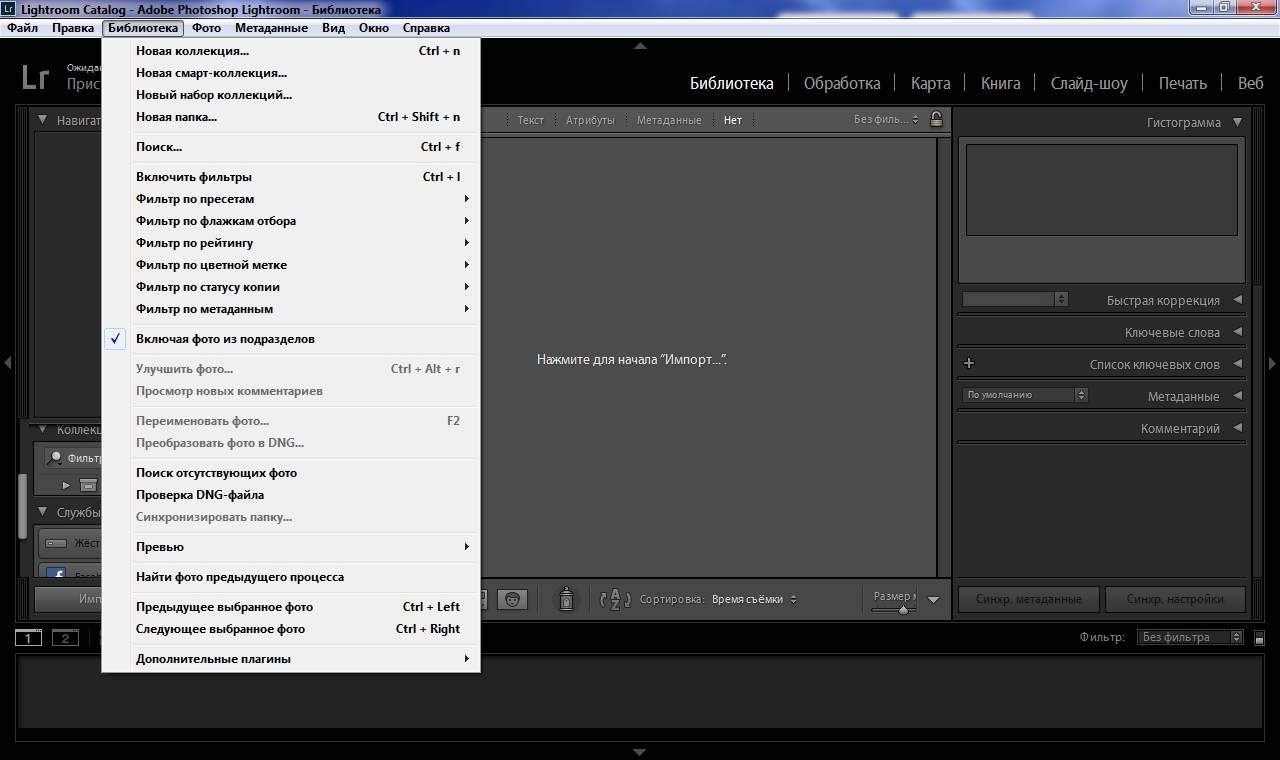Expand the Ключевые слова panel
Screen dimensions: 1280x760
click(1237, 332)
